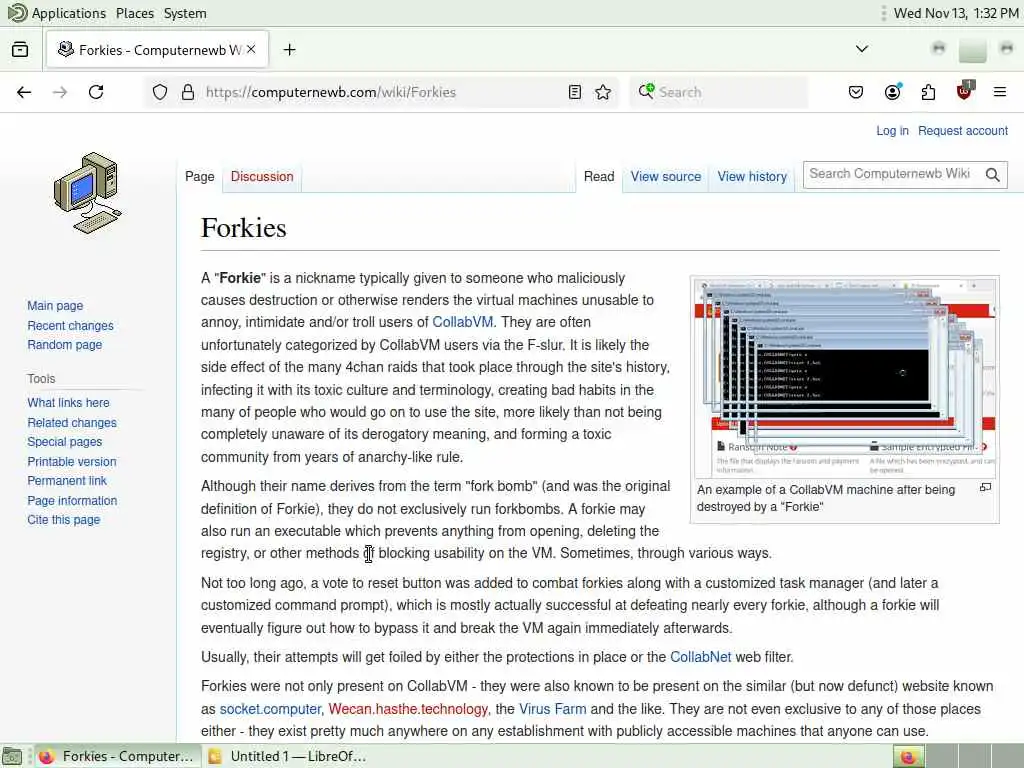Follow the CollabNet link

[x=700, y=657]
